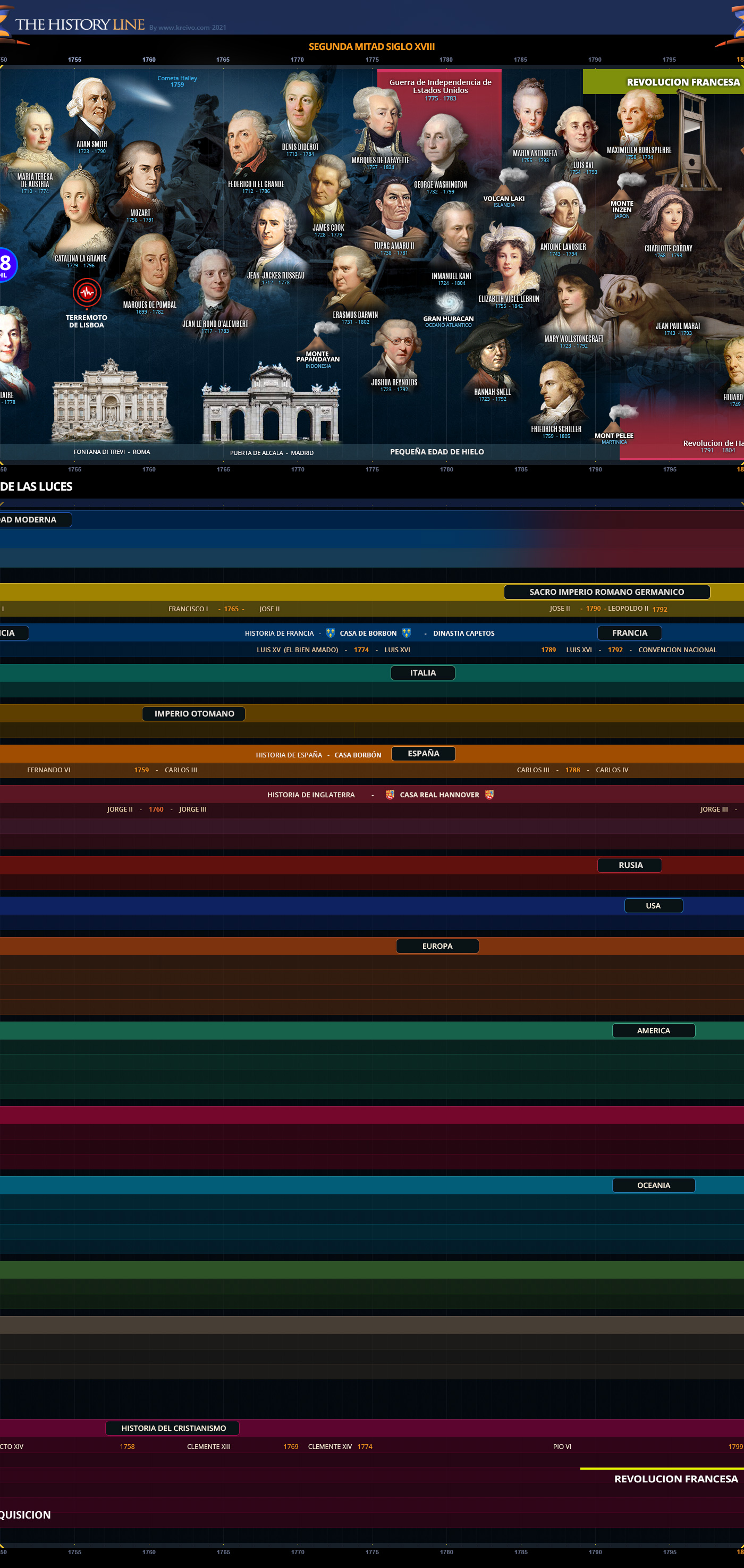Click Revolucion Francesa label at bottom
Screen dimensions: 744x1568
(x=676, y=1479)
